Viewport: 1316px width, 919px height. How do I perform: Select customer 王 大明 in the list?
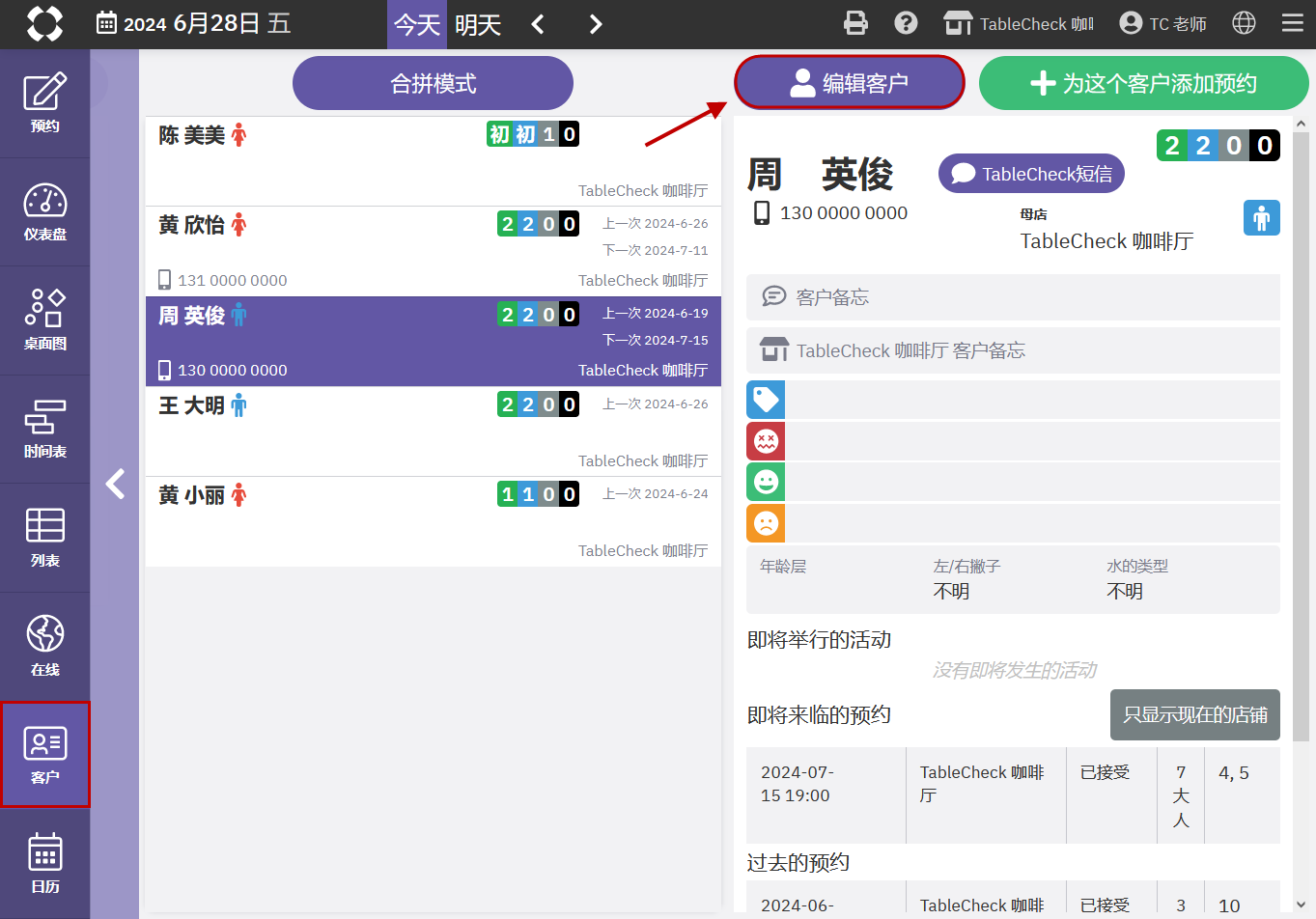(x=434, y=432)
